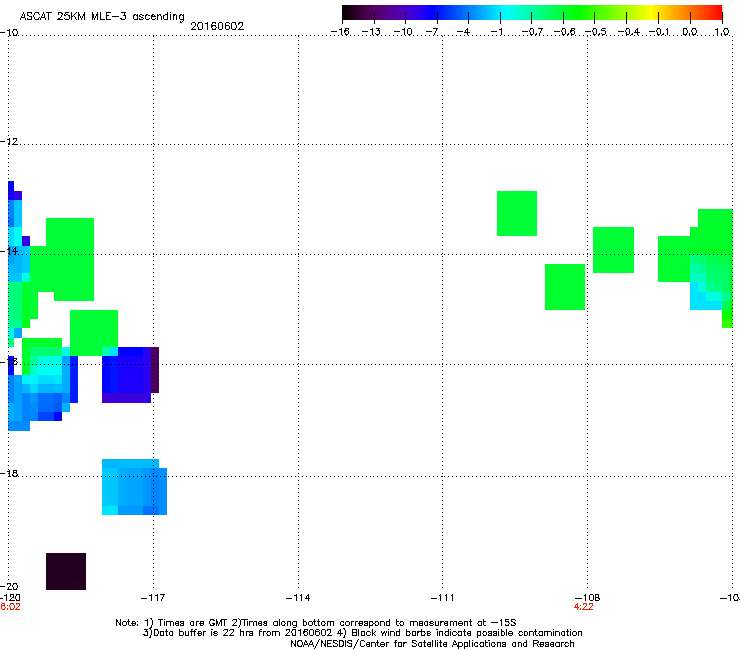Click the green data square below -14 left of -108
Viewport: 740px width, 650px height.
point(565,287)
